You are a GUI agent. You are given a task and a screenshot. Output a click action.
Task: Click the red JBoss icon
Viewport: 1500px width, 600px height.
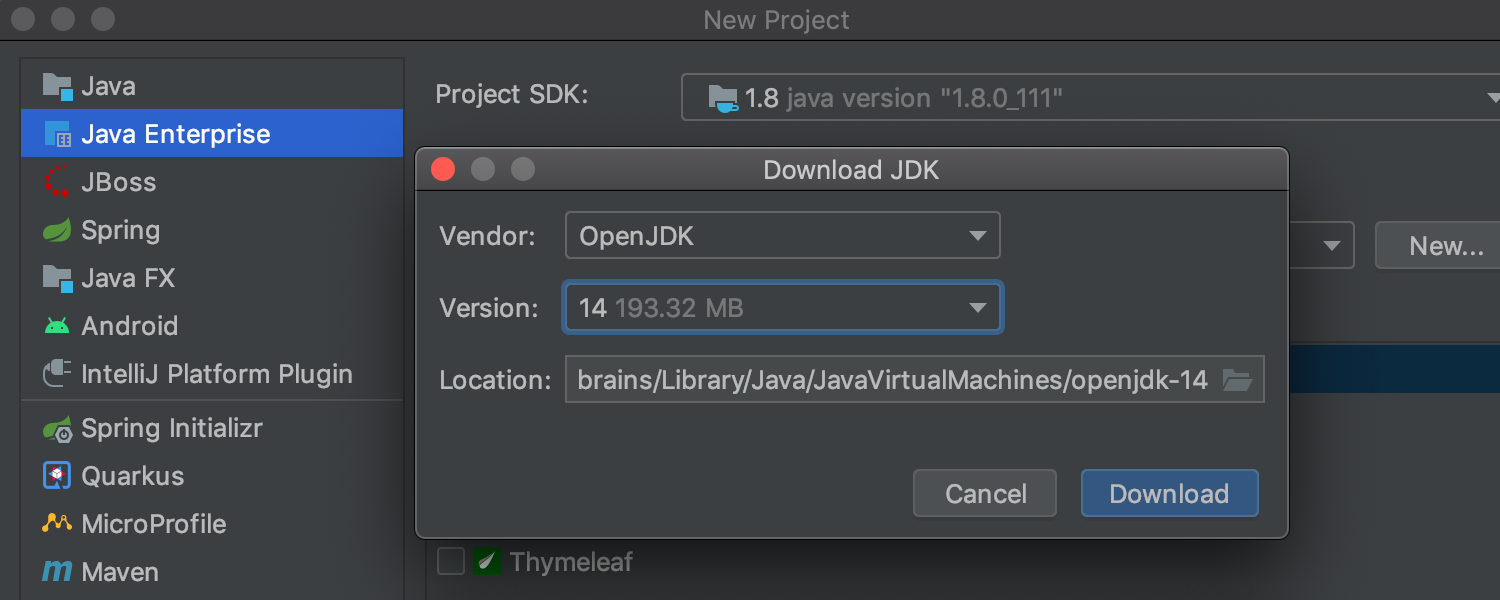click(58, 182)
